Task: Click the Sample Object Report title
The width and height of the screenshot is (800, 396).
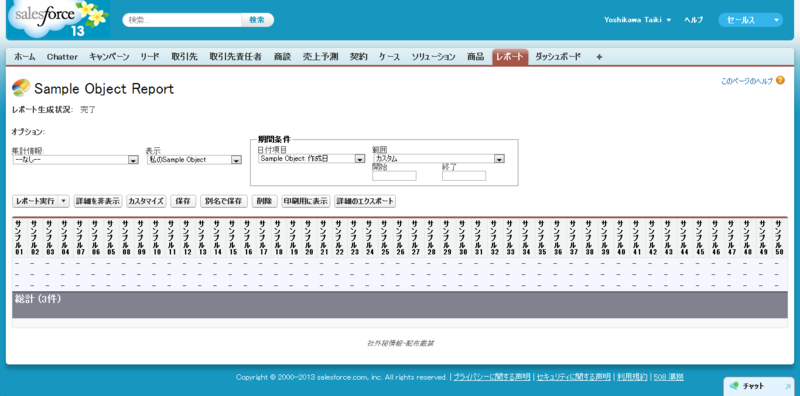Action: [x=104, y=89]
